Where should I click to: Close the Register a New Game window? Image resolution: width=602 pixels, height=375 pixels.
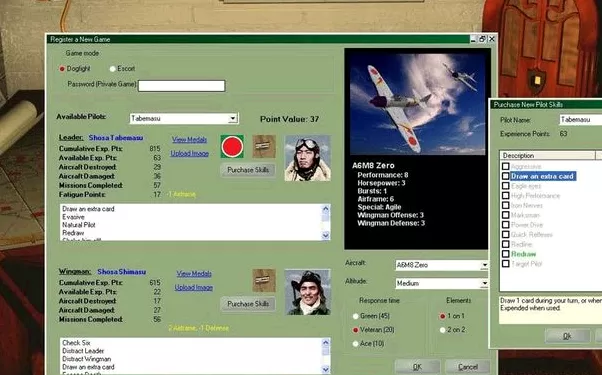(491, 39)
